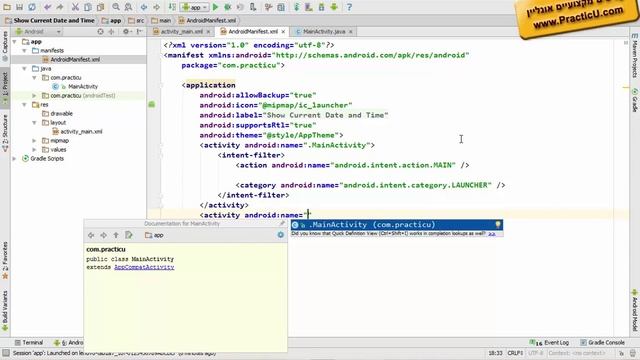
Task: Open the AVD Manager icon
Action: [309, 7]
